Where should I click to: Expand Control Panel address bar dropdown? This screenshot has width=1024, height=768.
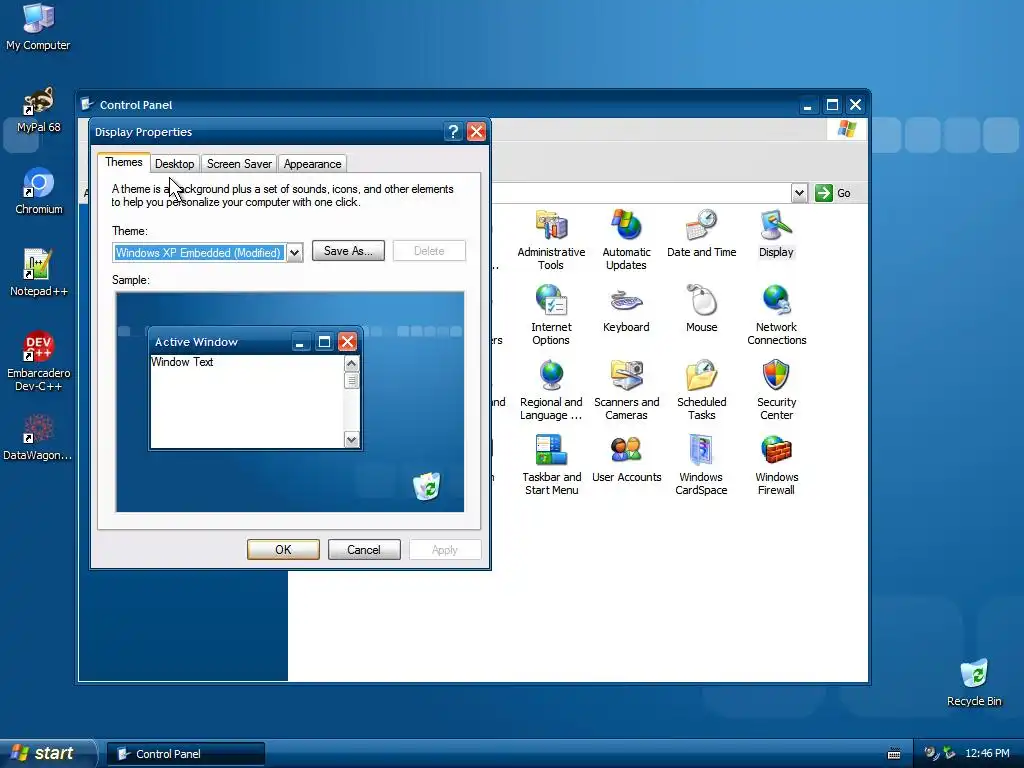click(799, 193)
